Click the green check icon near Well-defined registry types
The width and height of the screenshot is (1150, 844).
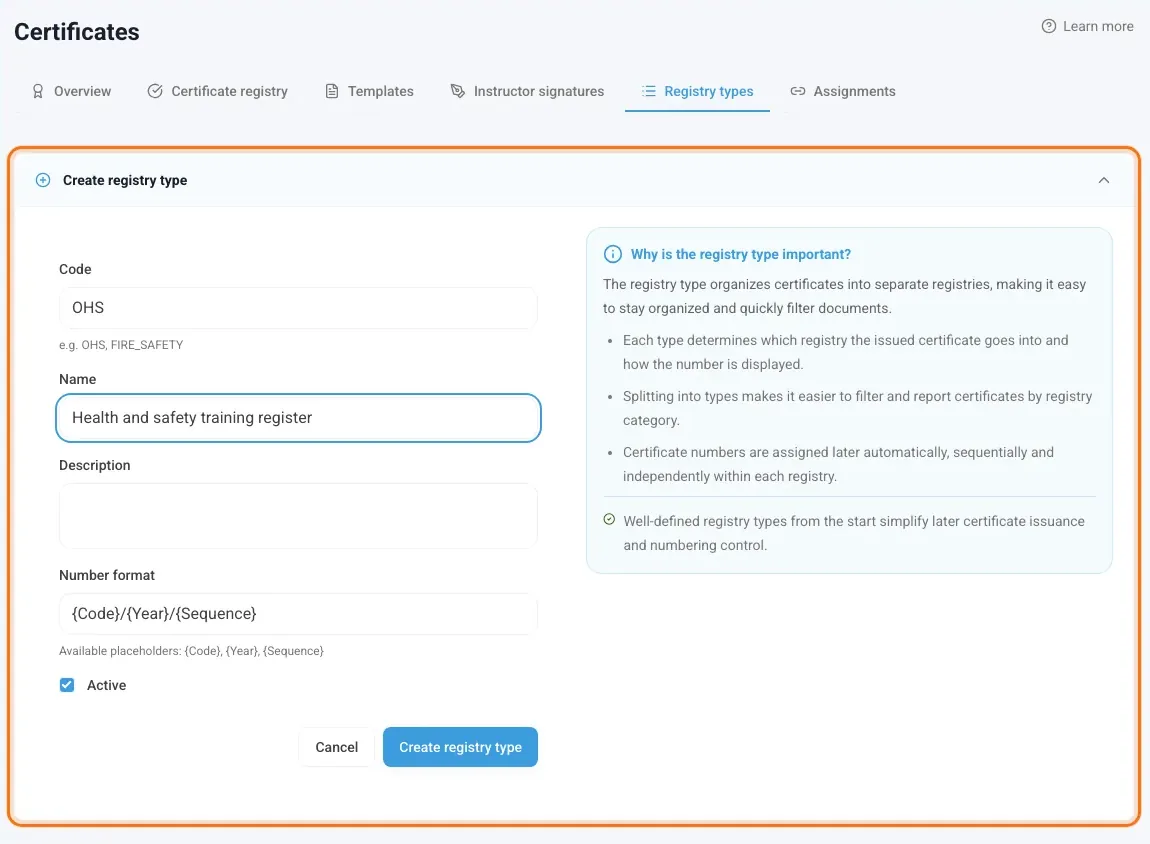(609, 519)
